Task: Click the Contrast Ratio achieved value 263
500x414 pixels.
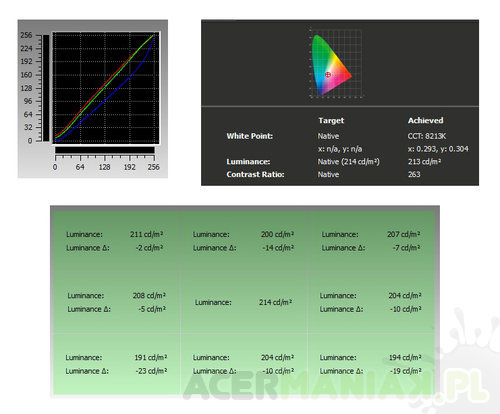Action: click(414, 174)
